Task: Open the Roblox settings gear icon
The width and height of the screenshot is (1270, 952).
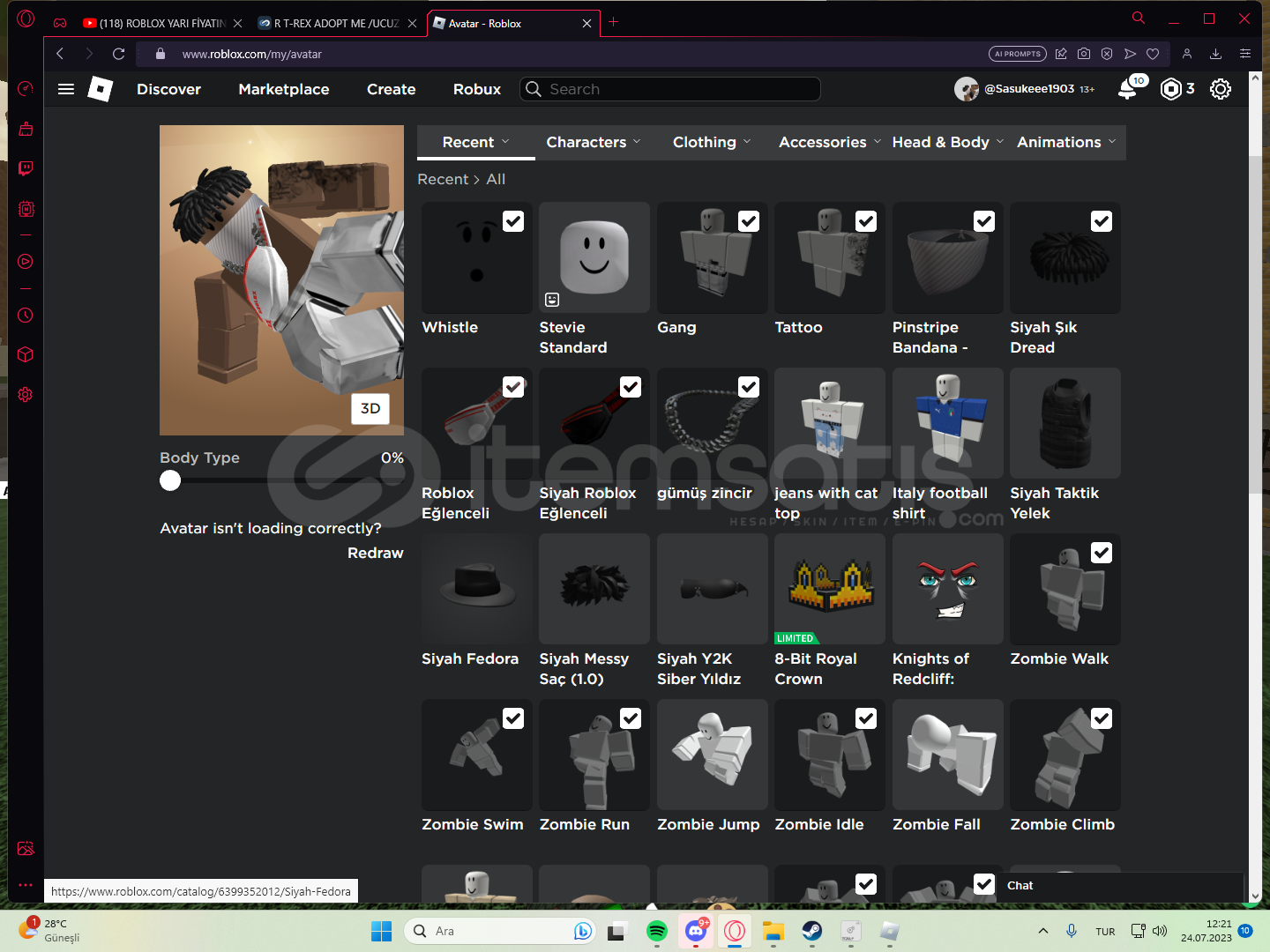Action: pos(1221,89)
